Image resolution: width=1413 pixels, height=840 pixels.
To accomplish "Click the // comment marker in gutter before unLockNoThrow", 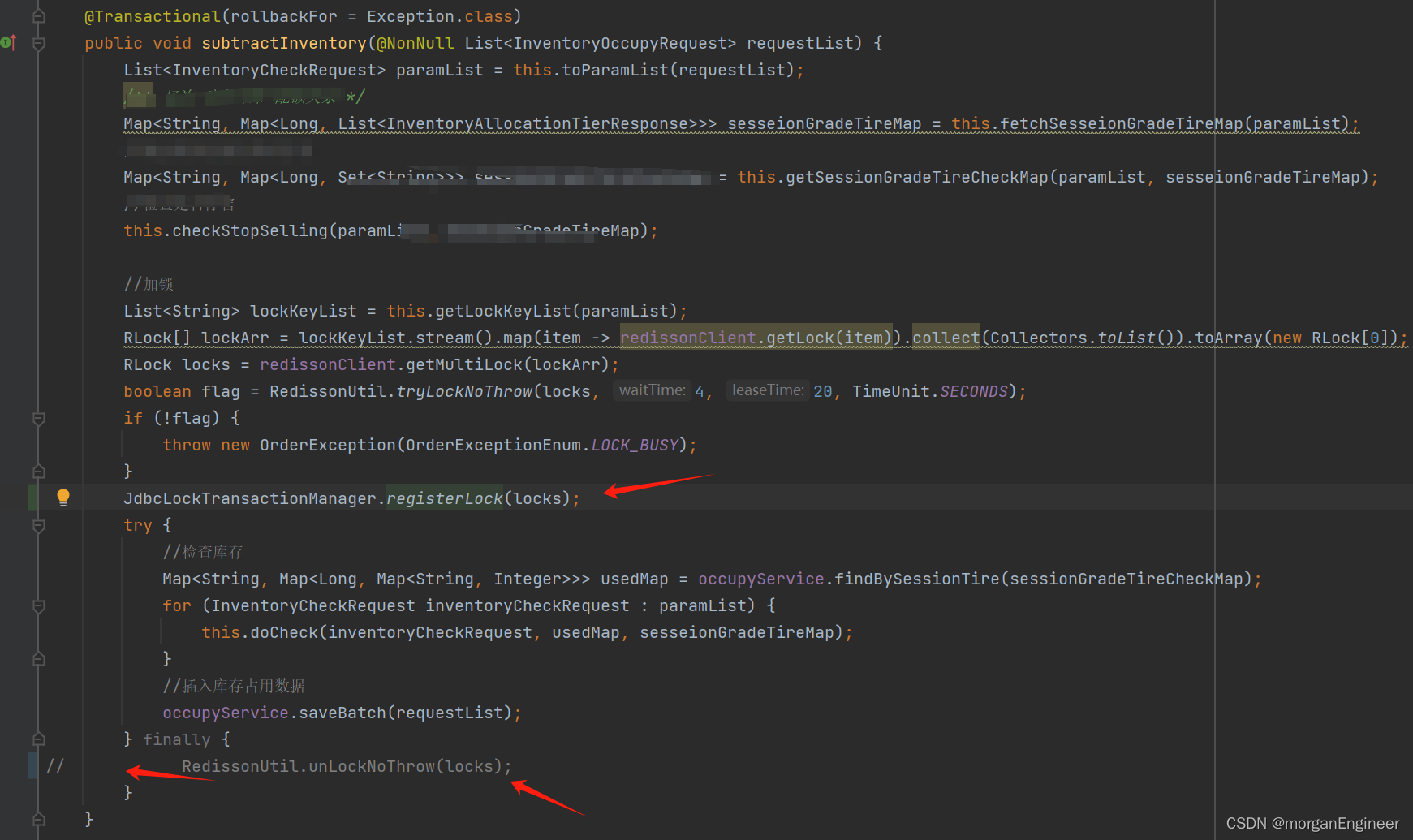I will [55, 766].
